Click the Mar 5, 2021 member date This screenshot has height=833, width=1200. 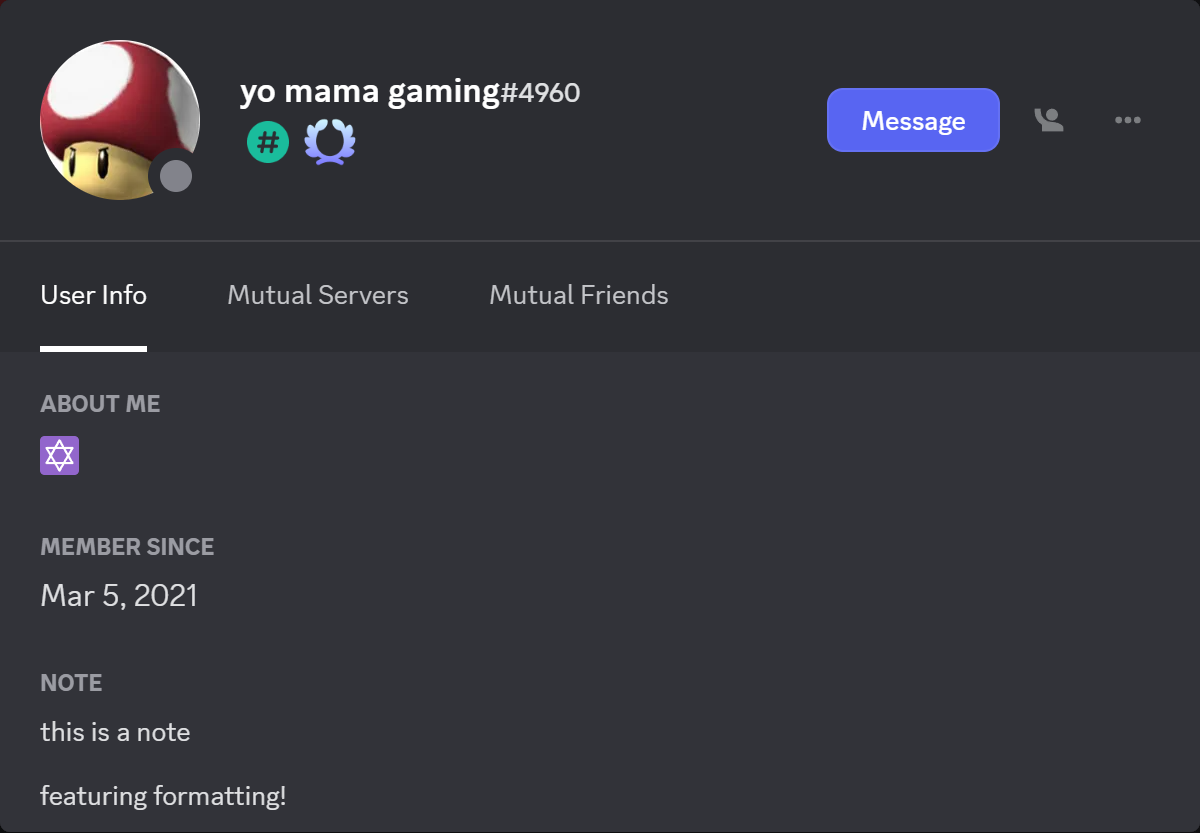click(x=118, y=595)
